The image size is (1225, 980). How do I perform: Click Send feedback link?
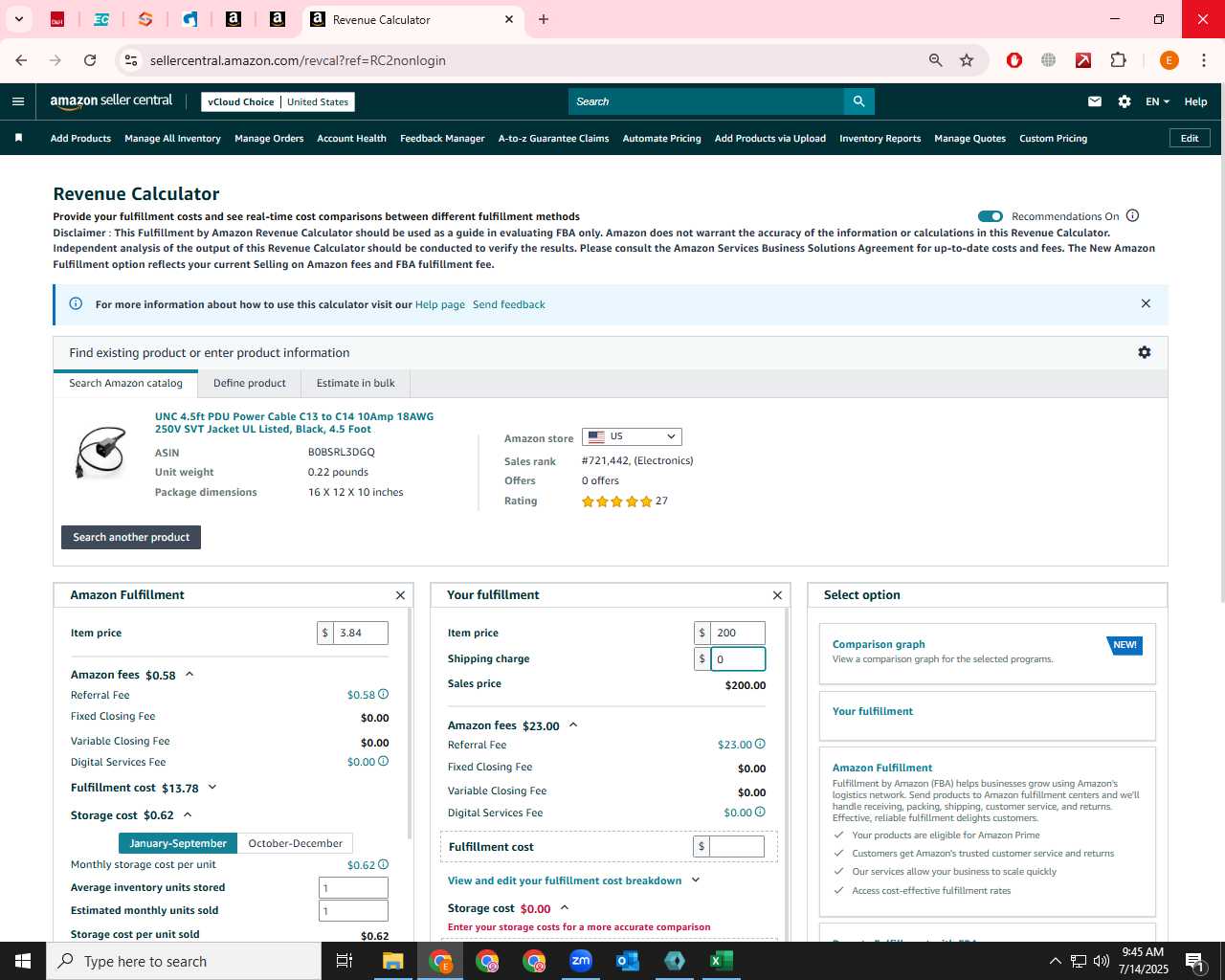[x=509, y=304]
